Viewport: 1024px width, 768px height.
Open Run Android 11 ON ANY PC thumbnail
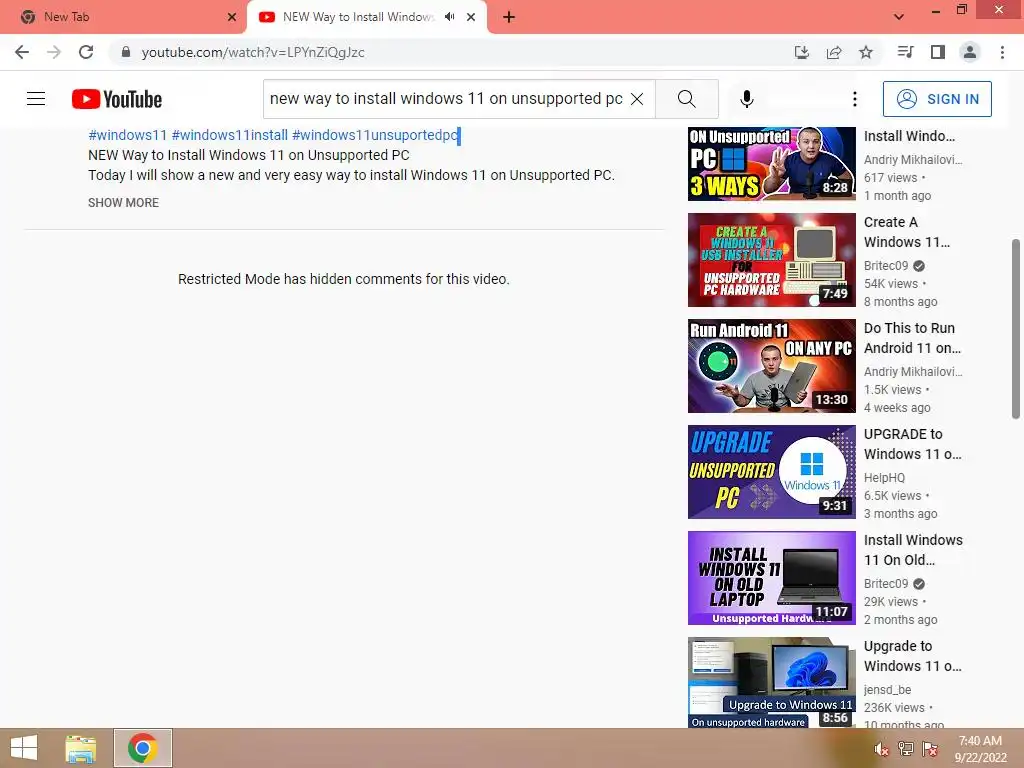[771, 366]
